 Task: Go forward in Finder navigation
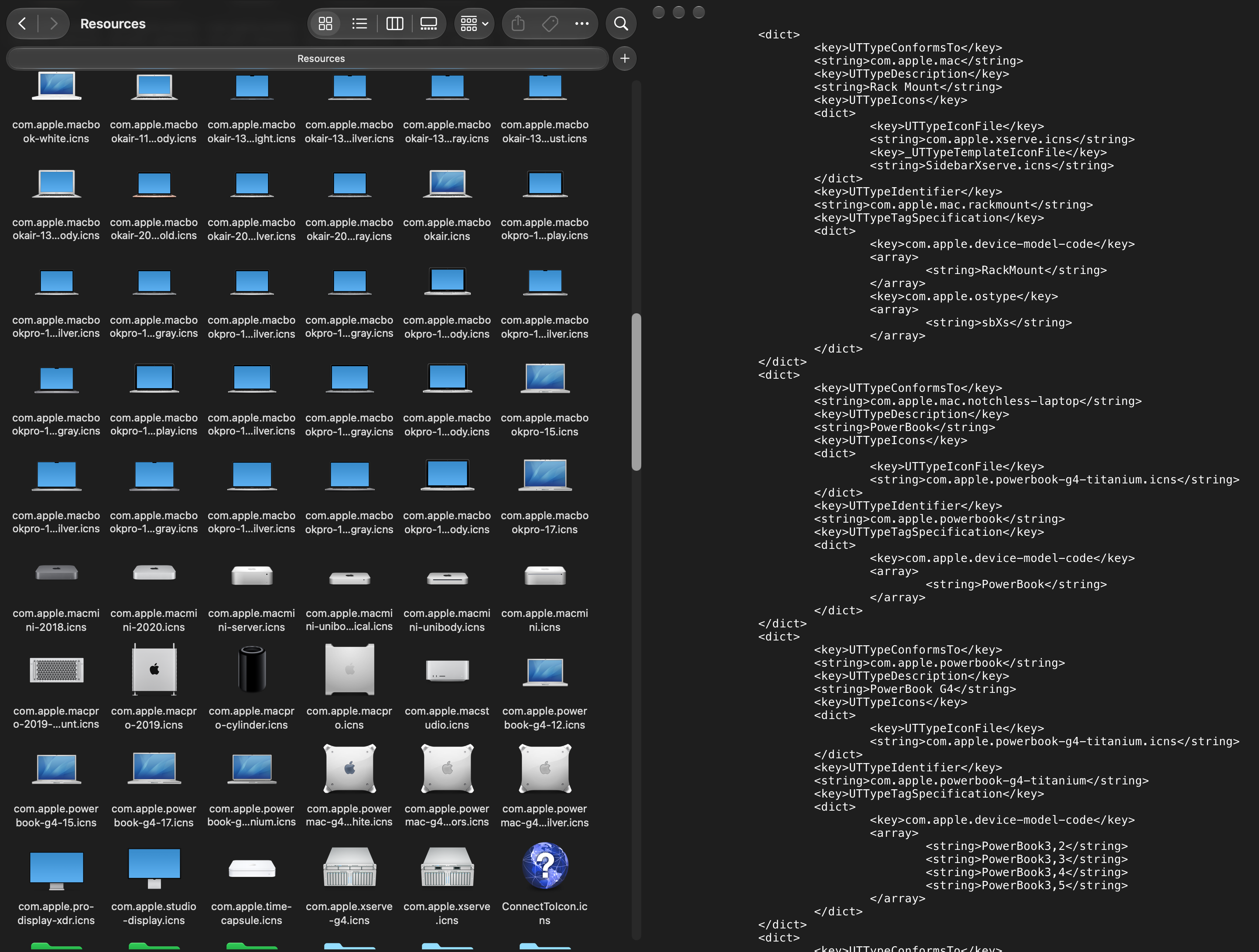click(x=54, y=24)
